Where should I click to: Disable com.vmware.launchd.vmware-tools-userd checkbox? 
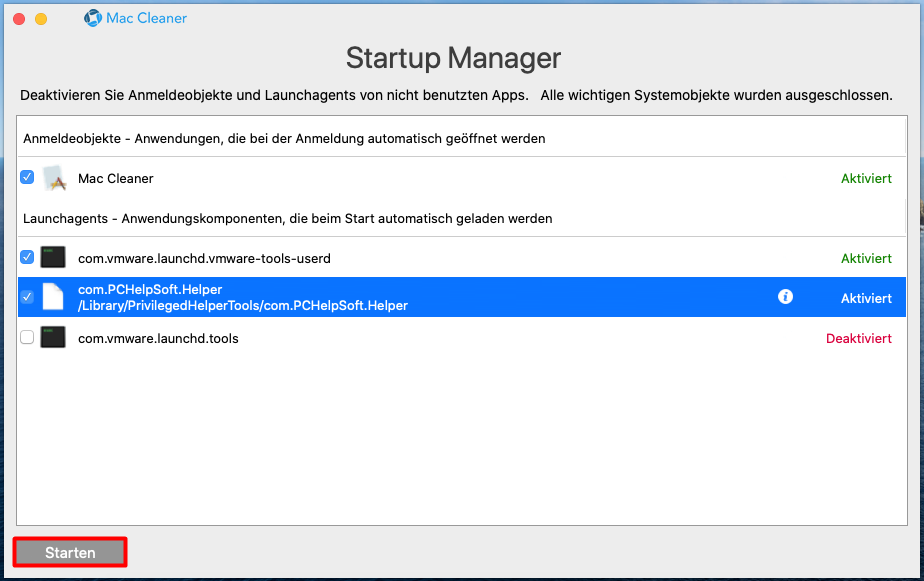pos(27,257)
